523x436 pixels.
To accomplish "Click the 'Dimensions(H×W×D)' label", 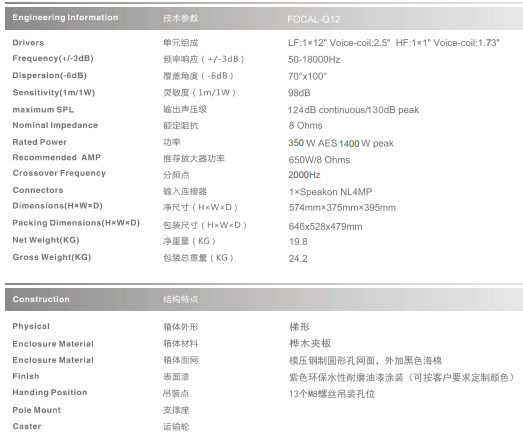I will point(57,206).
